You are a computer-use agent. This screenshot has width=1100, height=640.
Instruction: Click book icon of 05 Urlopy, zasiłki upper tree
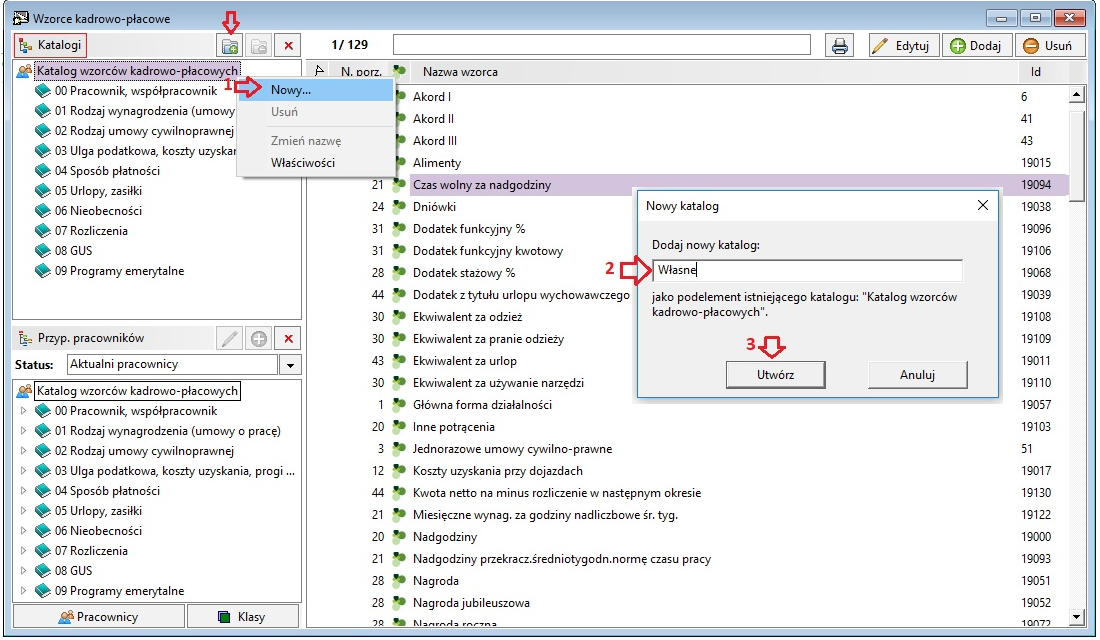[43, 191]
